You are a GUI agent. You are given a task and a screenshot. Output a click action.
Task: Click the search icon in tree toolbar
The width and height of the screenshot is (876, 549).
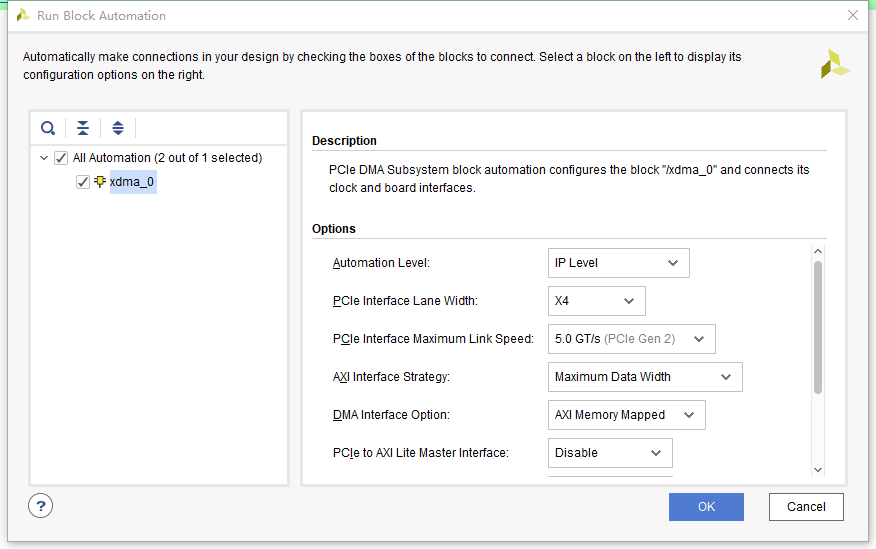pos(48,128)
